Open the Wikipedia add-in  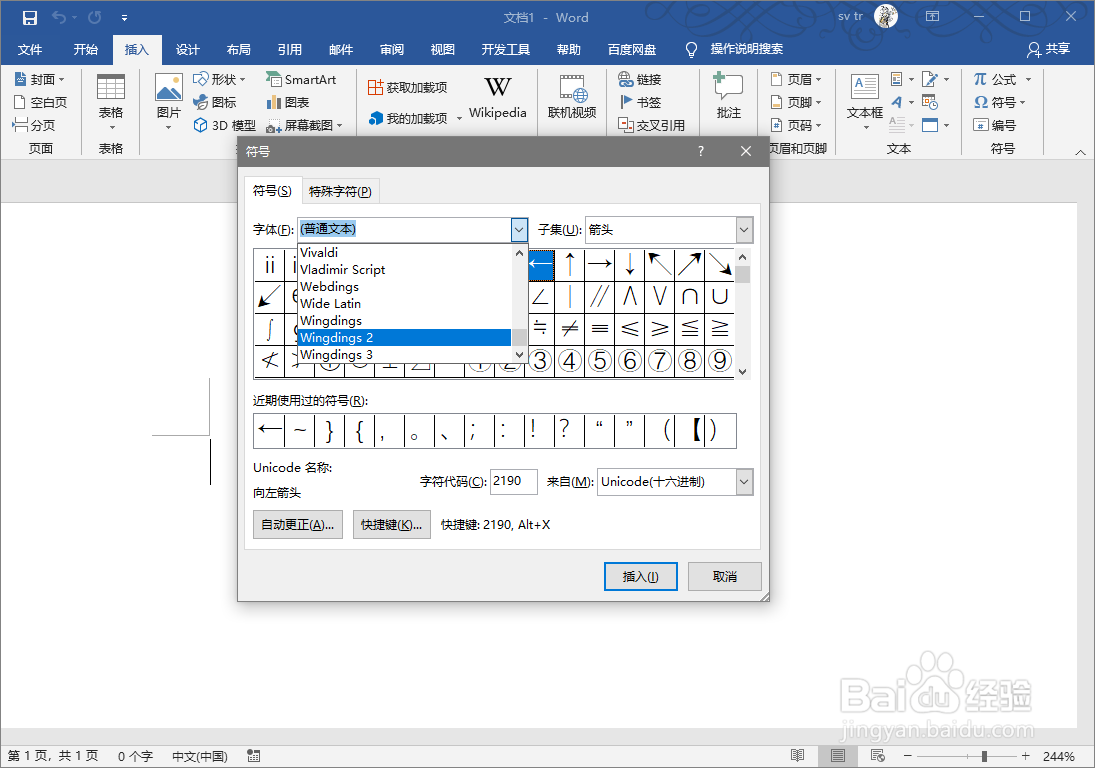[x=497, y=96]
